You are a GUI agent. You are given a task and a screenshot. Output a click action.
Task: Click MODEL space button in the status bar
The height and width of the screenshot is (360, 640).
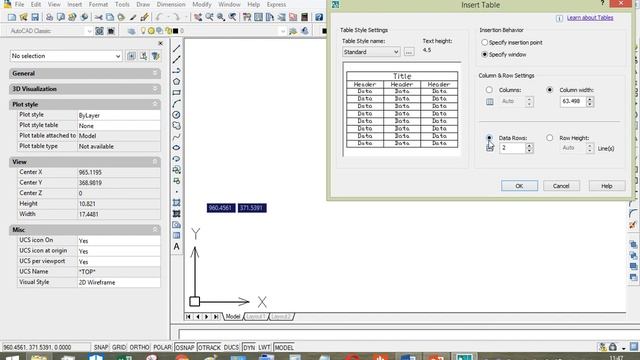(284, 347)
